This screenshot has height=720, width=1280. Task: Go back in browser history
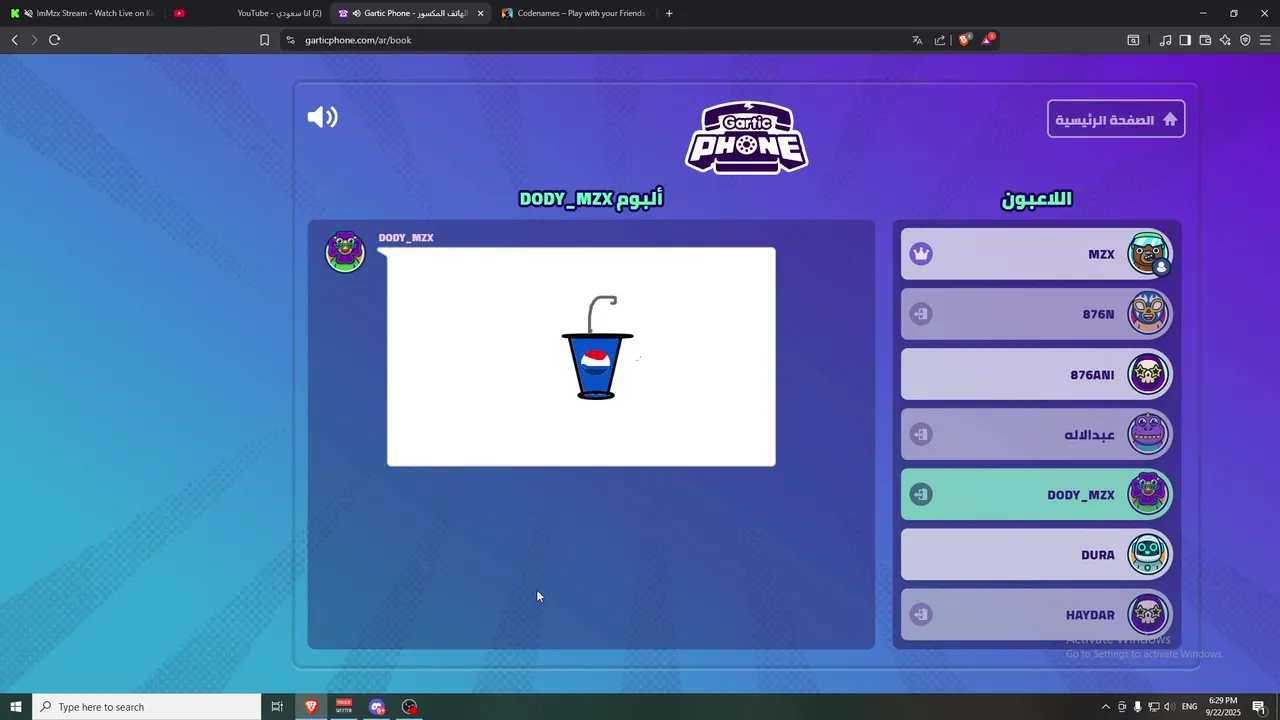point(14,40)
